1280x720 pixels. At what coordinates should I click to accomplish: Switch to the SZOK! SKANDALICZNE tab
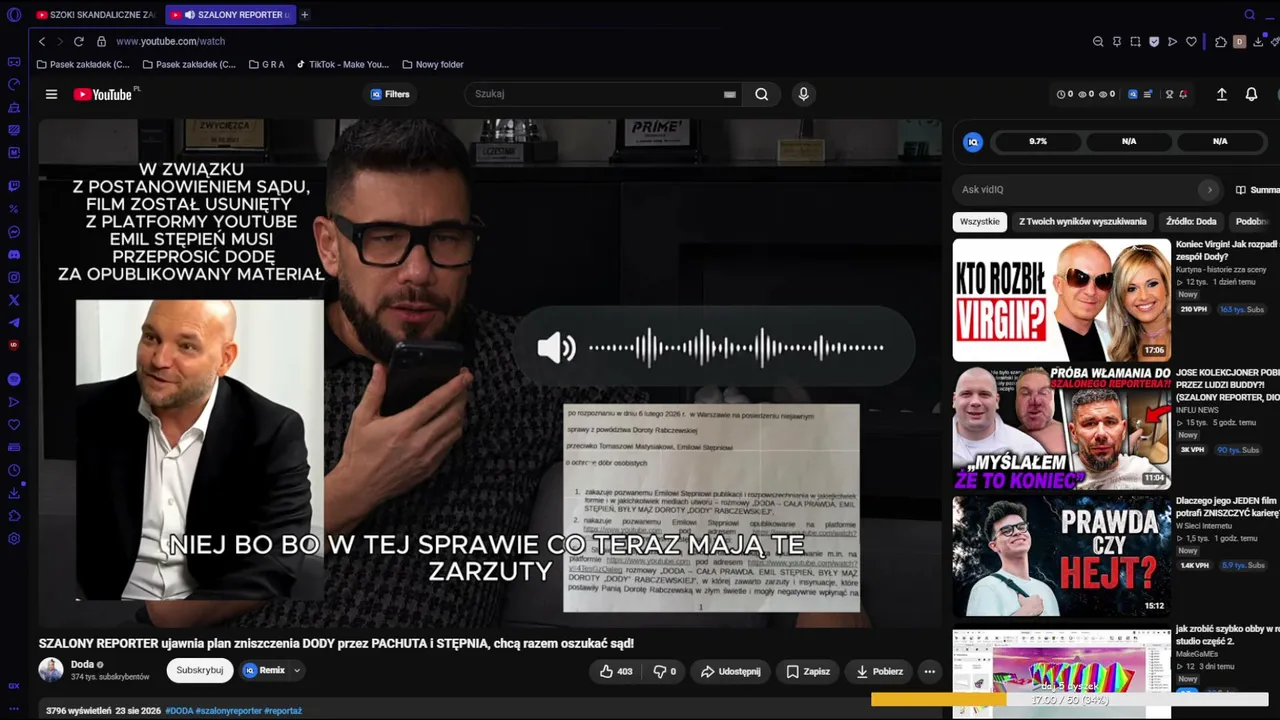tap(96, 15)
